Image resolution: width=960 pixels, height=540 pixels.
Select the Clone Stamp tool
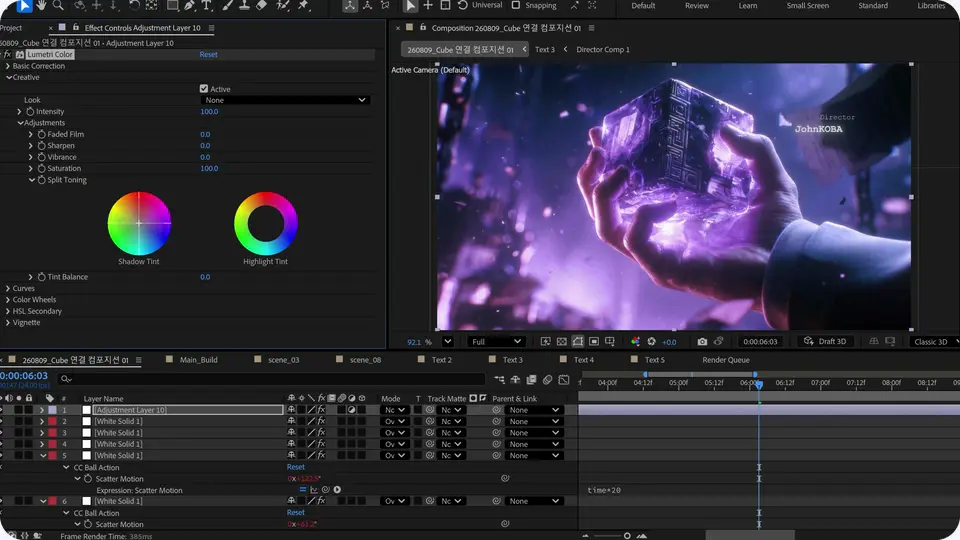(x=244, y=6)
